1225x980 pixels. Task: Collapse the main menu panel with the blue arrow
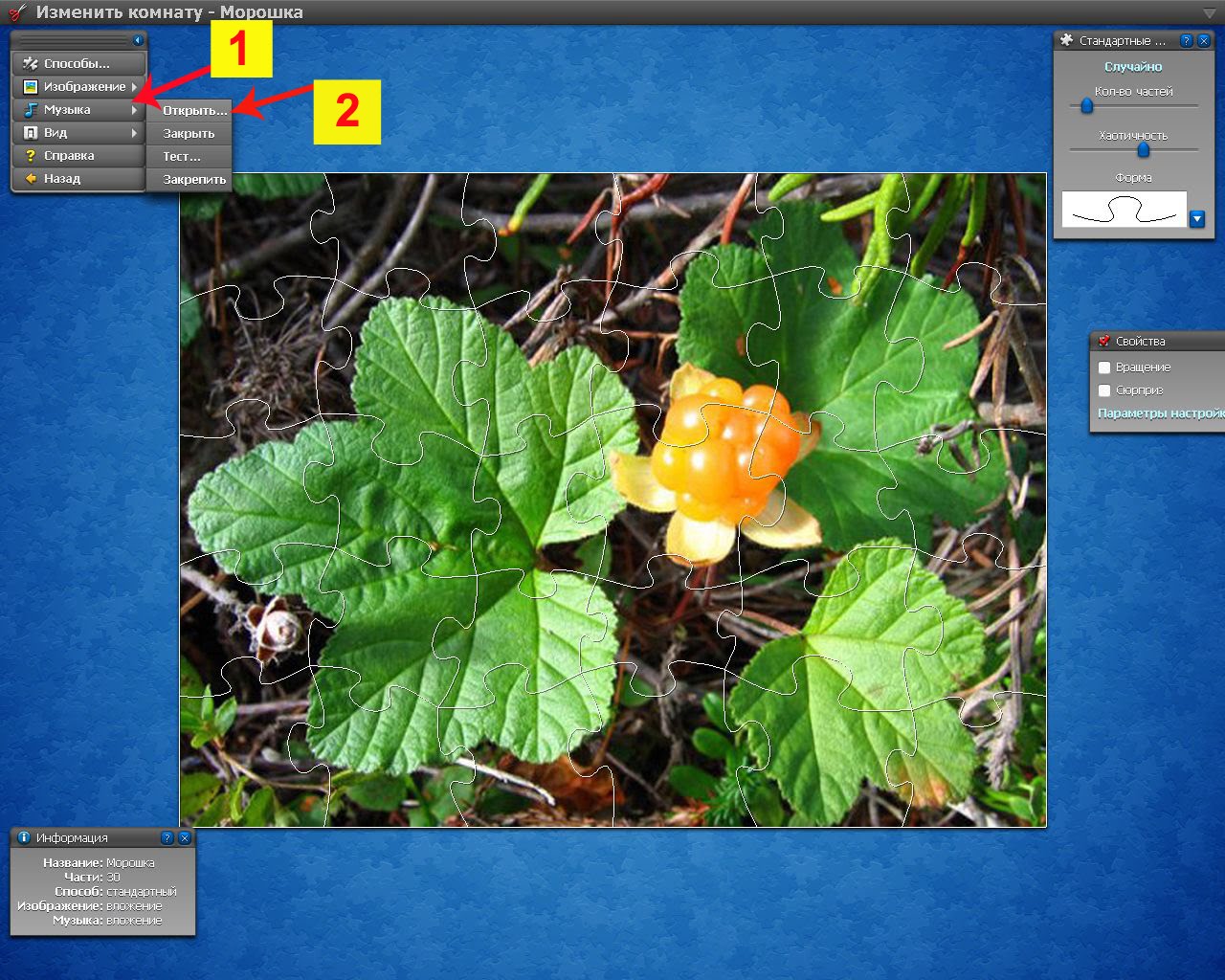(x=138, y=40)
